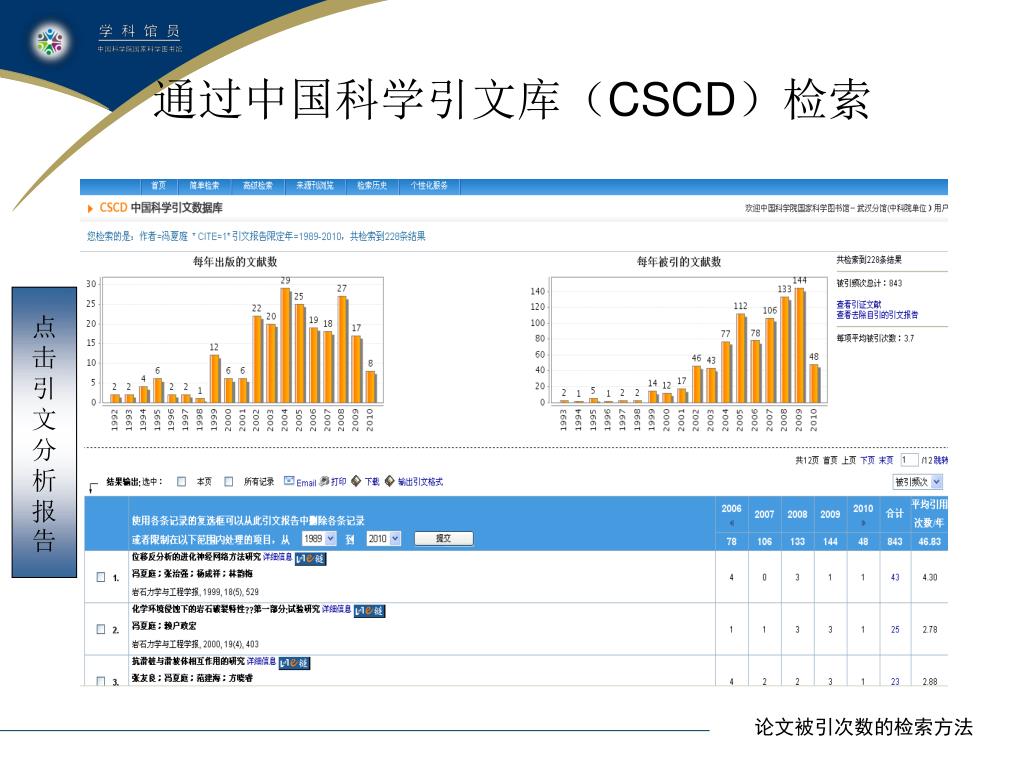Click the 2009 bar labeled 144
Viewport: 1024px width, 768px height.
coord(799,345)
